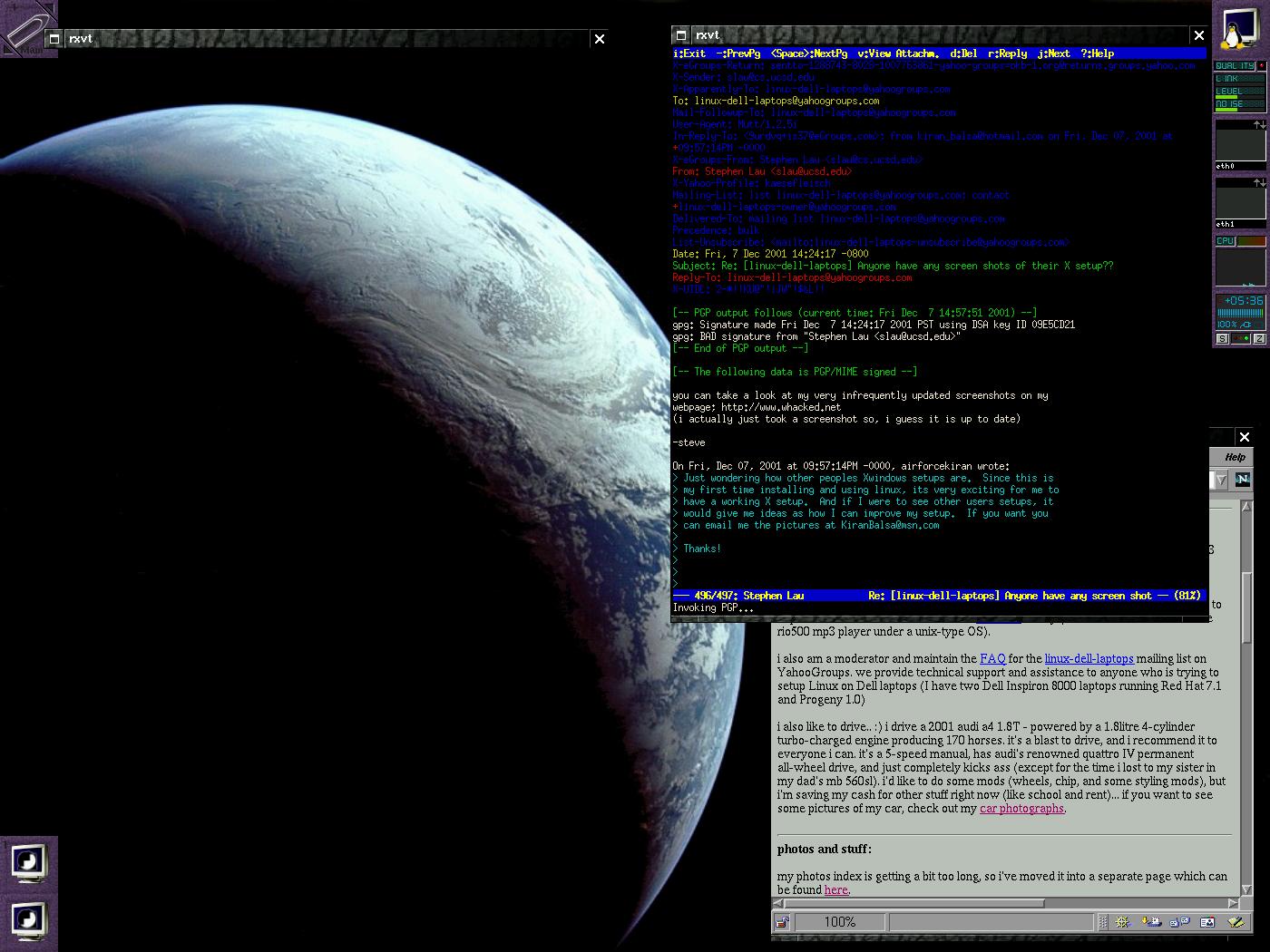The width and height of the screenshot is (1270, 952).
Task: Click the browser horizontal scrollbar thumb
Action: (x=913, y=903)
